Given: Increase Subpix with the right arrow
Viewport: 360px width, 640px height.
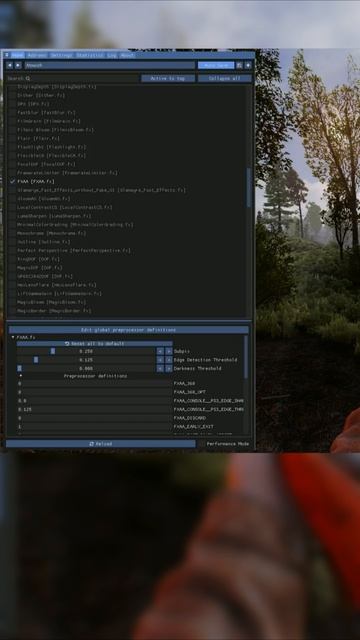Looking at the screenshot, I should pyautogui.click(x=169, y=351).
